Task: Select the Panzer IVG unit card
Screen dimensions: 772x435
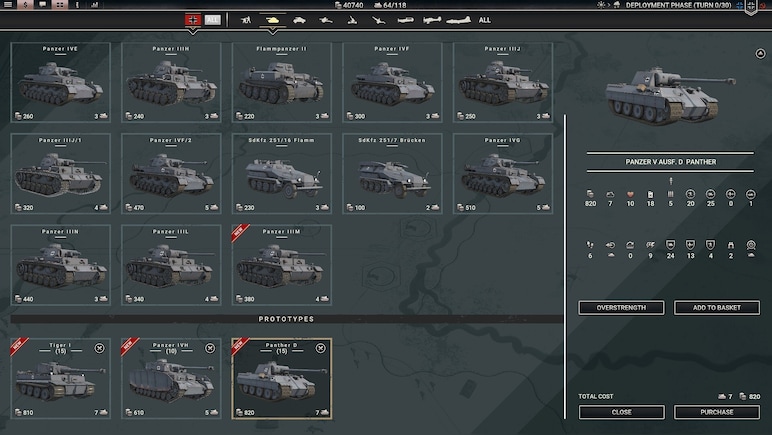Action: 503,174
